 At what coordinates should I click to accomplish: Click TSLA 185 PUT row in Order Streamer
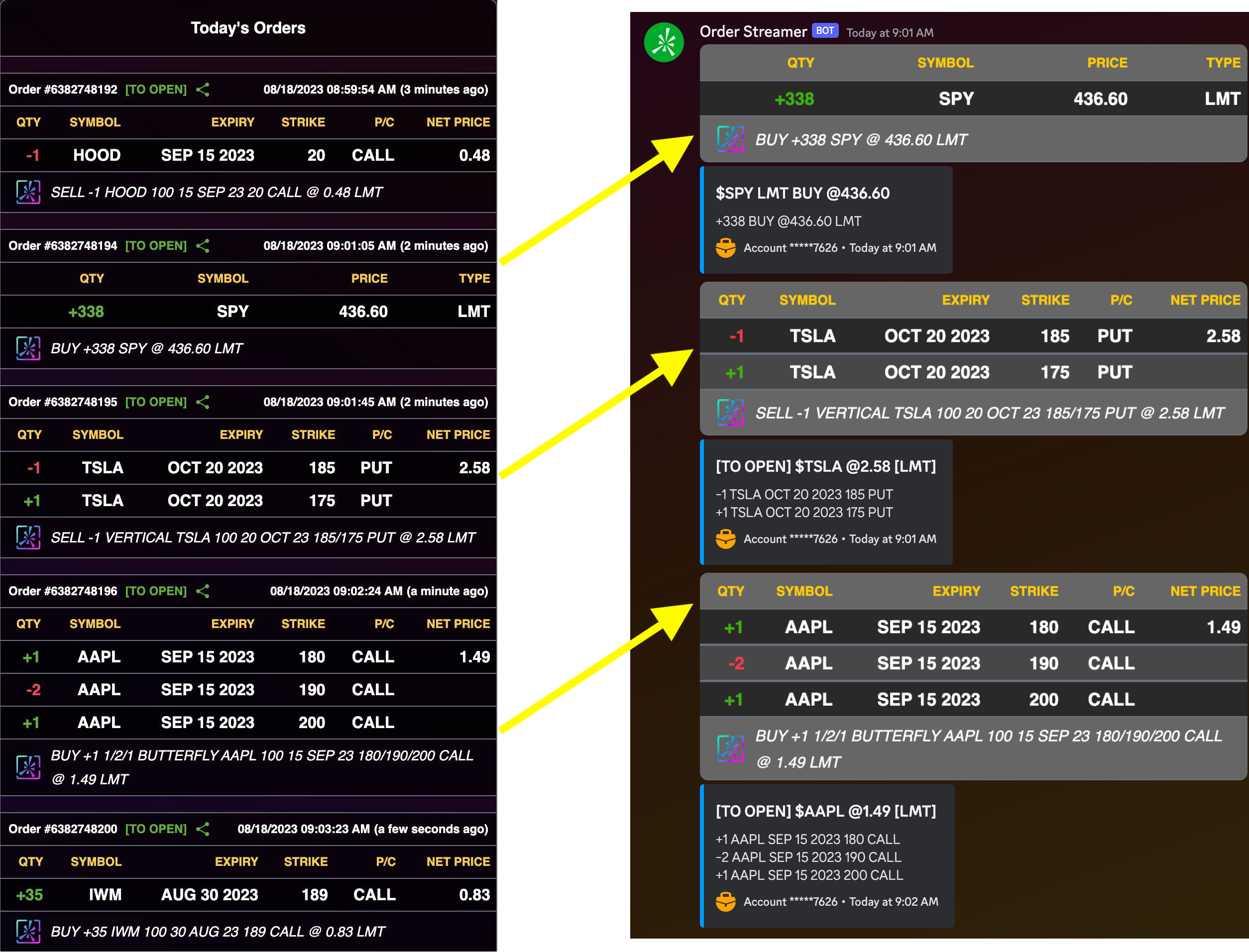click(x=973, y=336)
